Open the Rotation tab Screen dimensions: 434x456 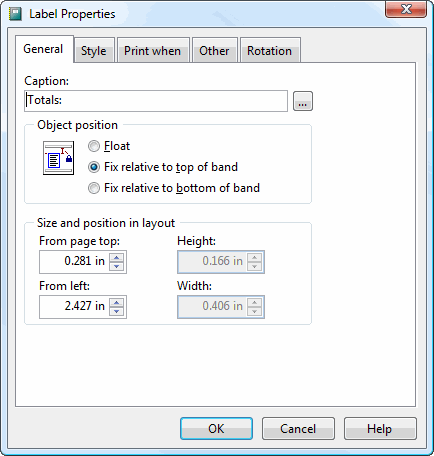pyautogui.click(x=270, y=50)
